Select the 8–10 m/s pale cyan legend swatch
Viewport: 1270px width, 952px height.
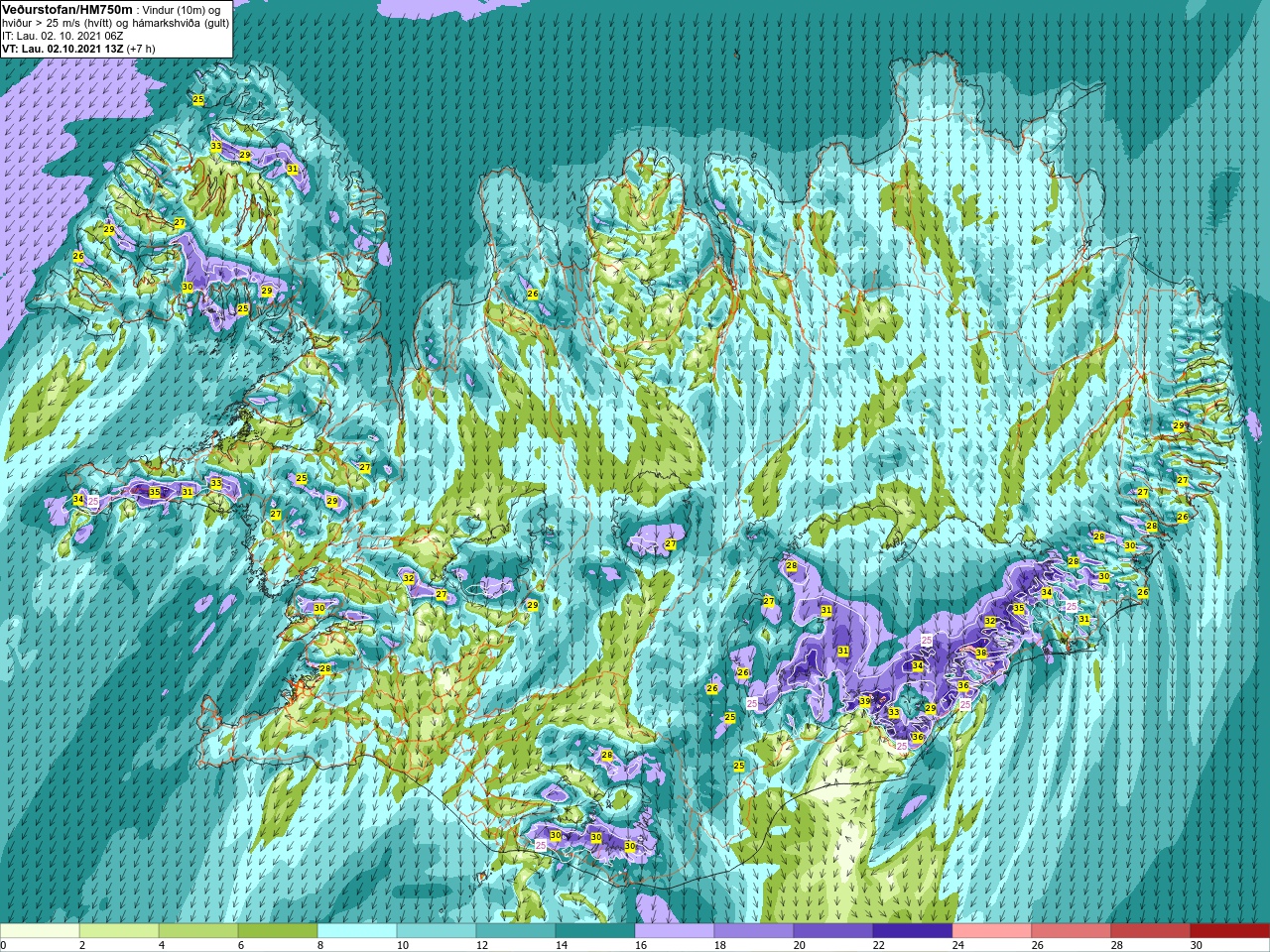point(357,931)
